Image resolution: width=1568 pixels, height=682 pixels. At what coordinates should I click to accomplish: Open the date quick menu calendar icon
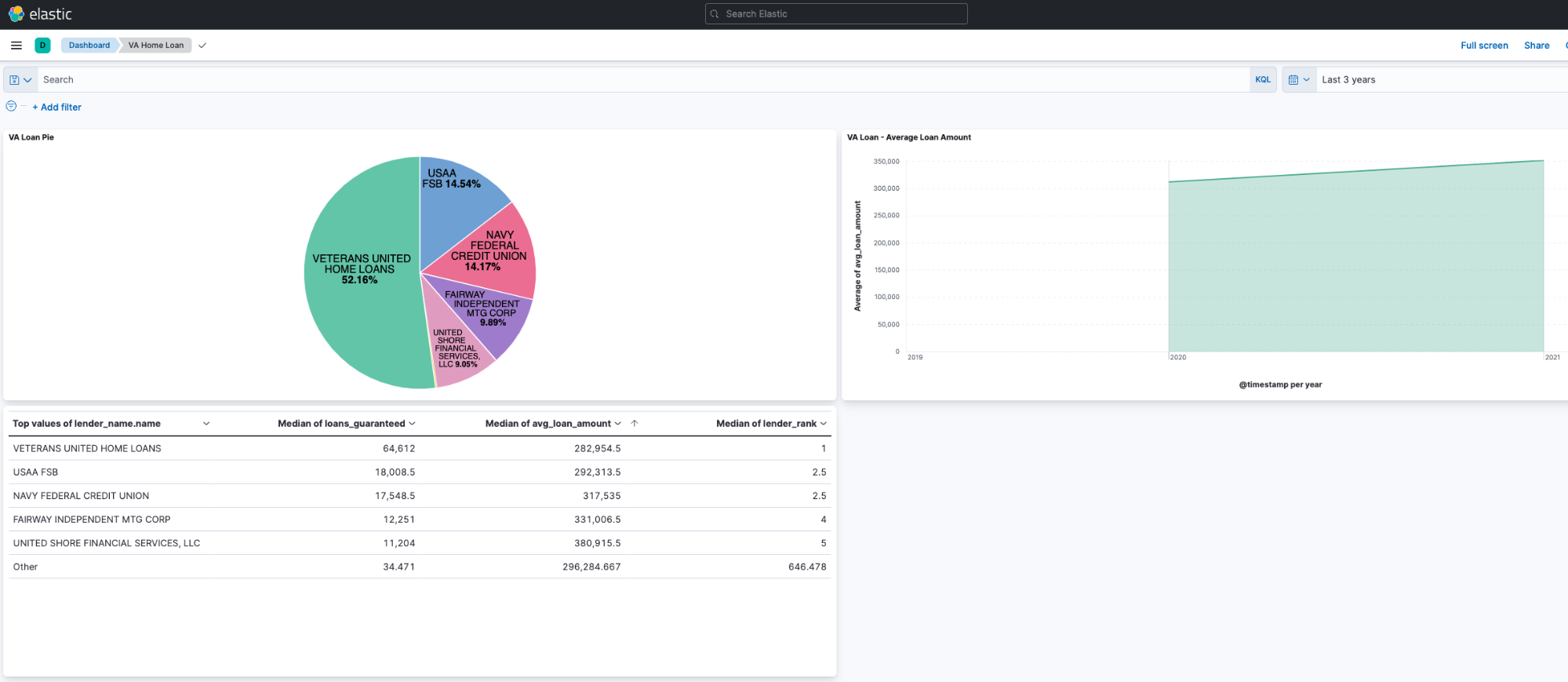(1299, 80)
